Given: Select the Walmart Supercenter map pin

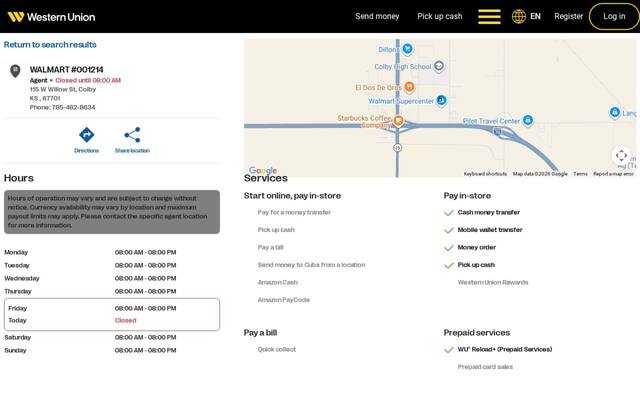Looking at the screenshot, I should [x=441, y=100].
